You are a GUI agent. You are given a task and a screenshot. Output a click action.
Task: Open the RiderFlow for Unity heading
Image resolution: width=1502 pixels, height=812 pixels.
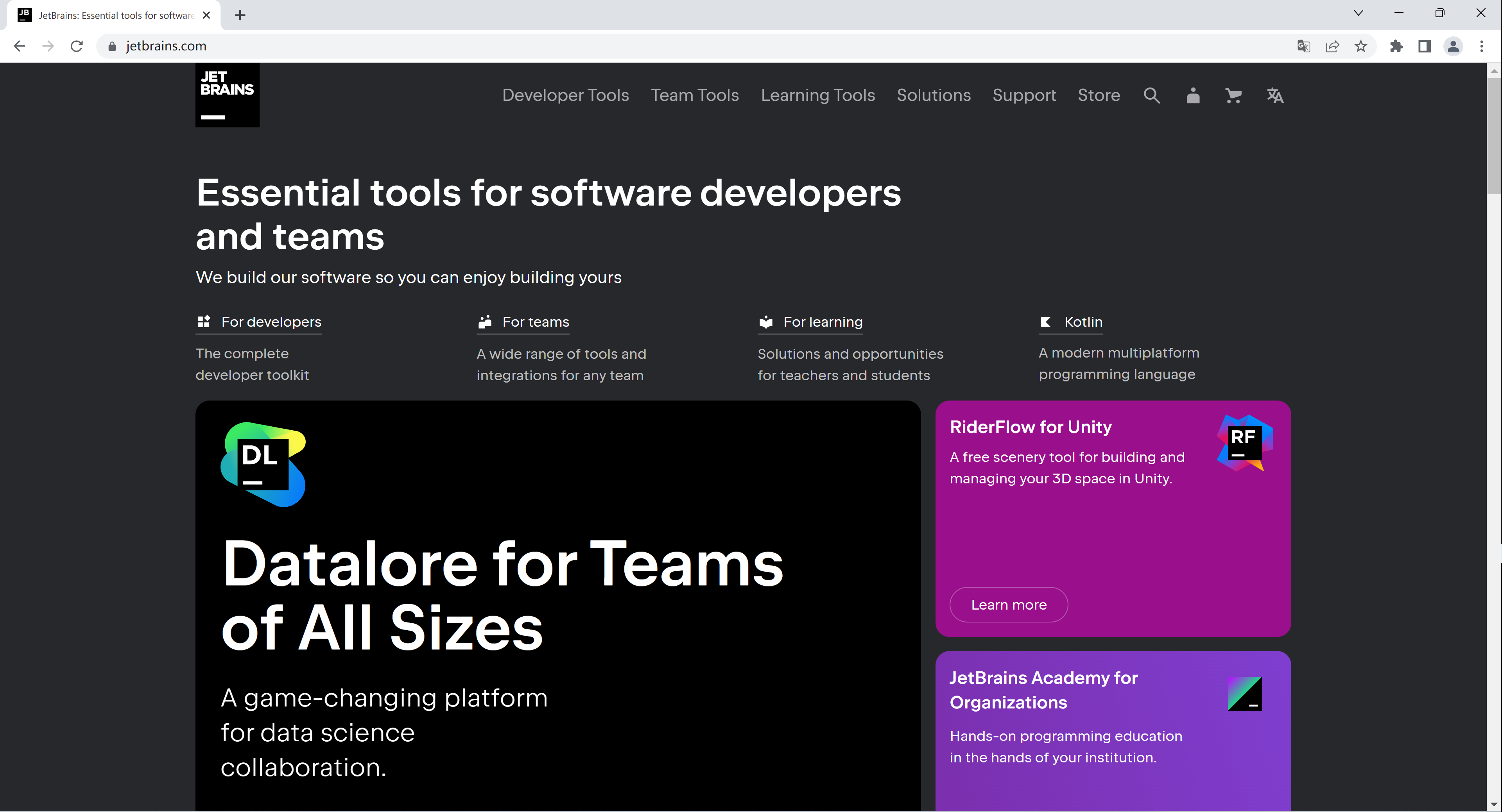[x=1030, y=427]
